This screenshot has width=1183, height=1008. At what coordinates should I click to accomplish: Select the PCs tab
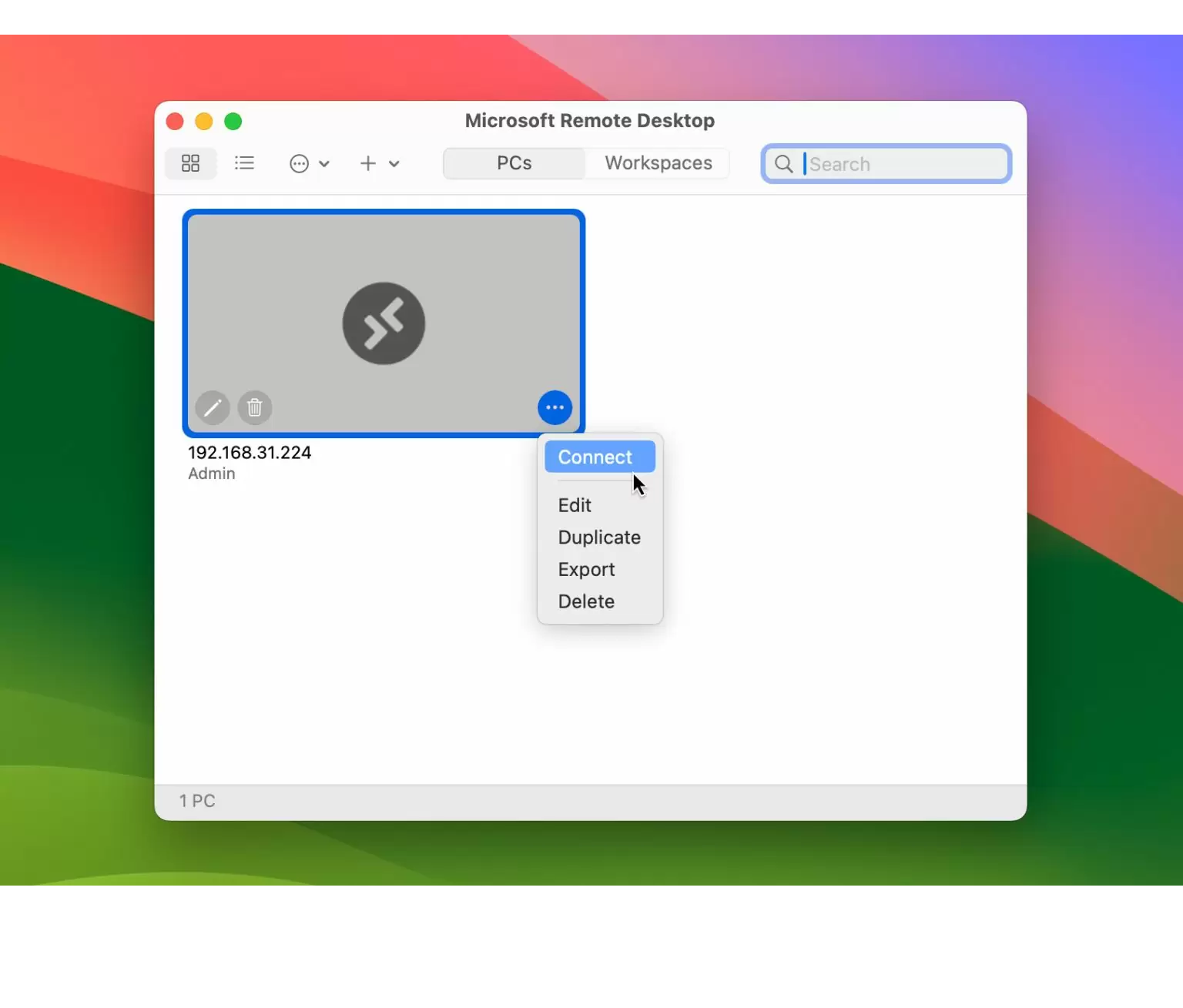[514, 163]
